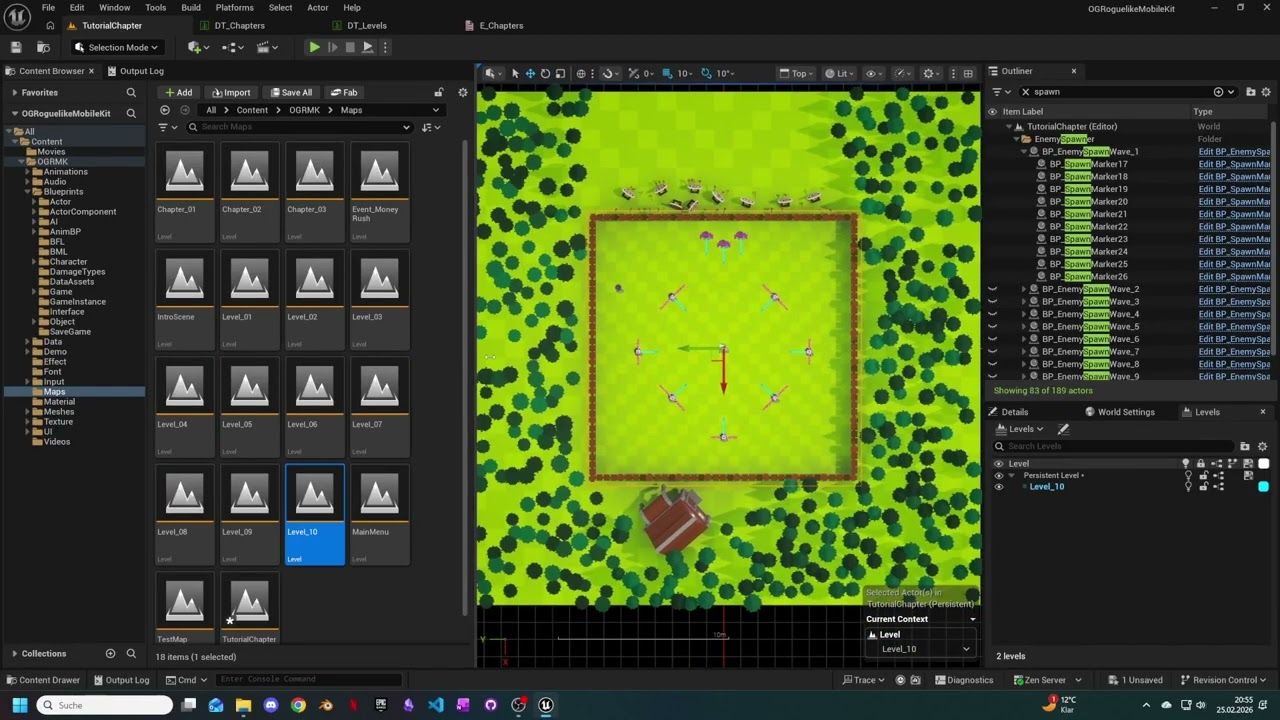Select the MainMenu map thumbnail
This screenshot has height=720, width=1280.
[x=379, y=514]
